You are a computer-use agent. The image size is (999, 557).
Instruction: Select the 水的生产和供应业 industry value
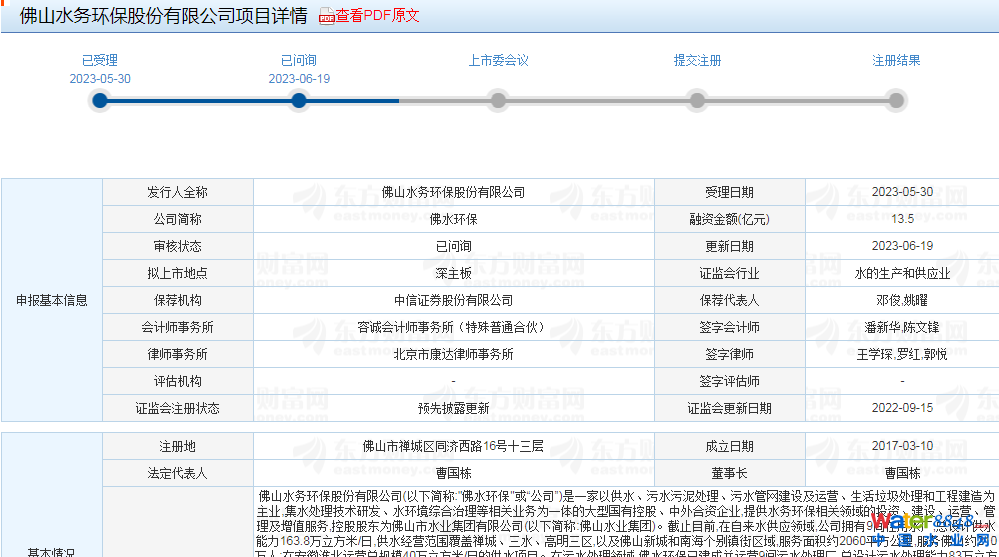click(902, 273)
